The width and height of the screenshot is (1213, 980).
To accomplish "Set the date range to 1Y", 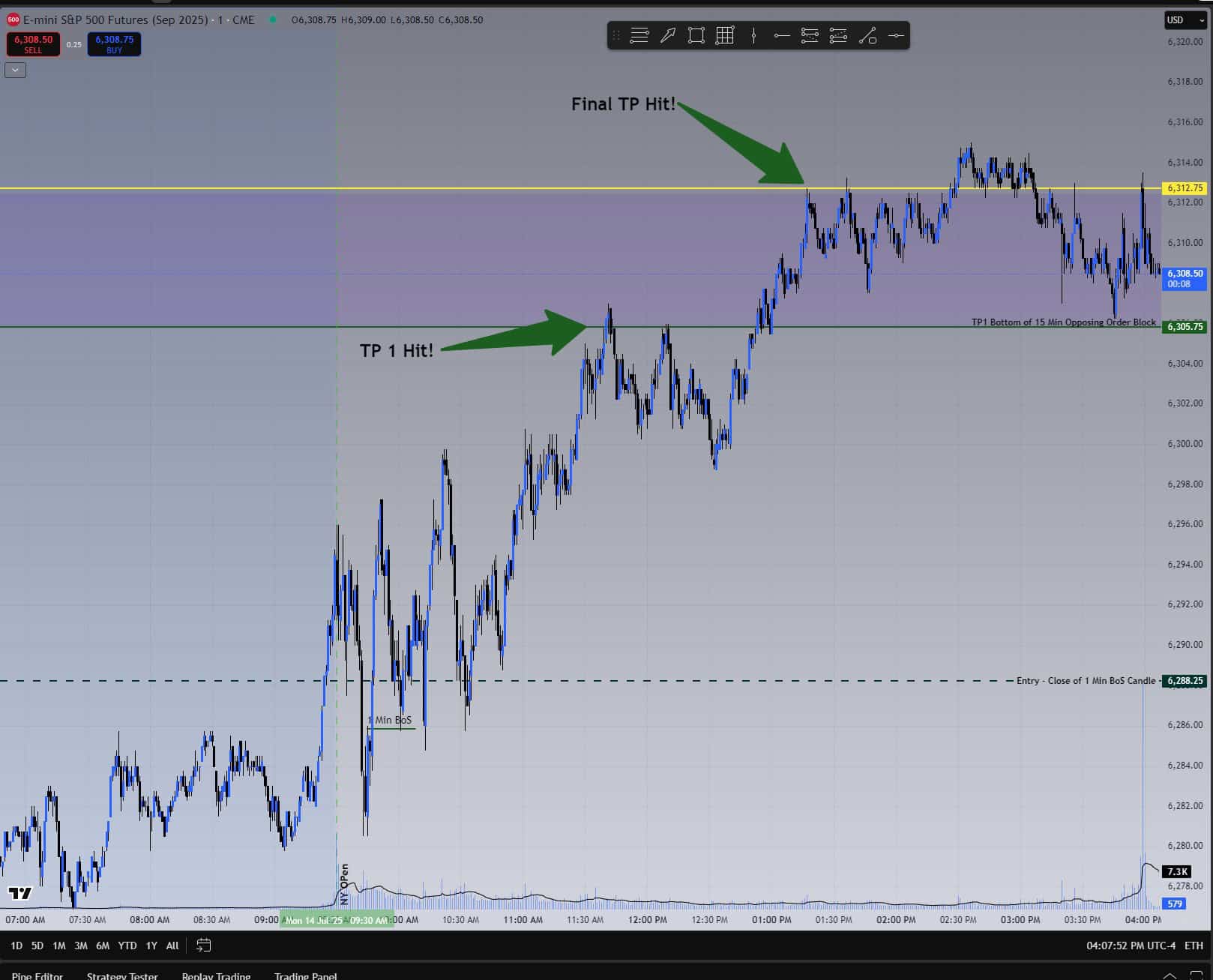I will point(151,946).
